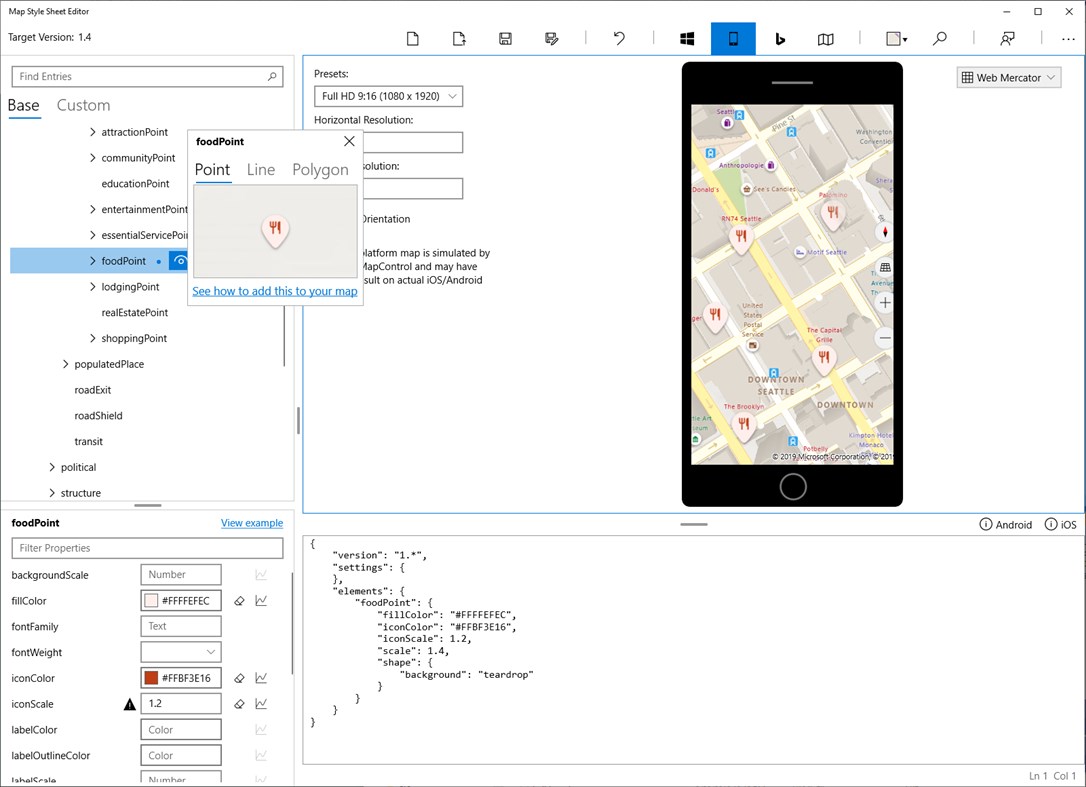Zoom out on the phone map
1086x787 pixels.
point(884,338)
